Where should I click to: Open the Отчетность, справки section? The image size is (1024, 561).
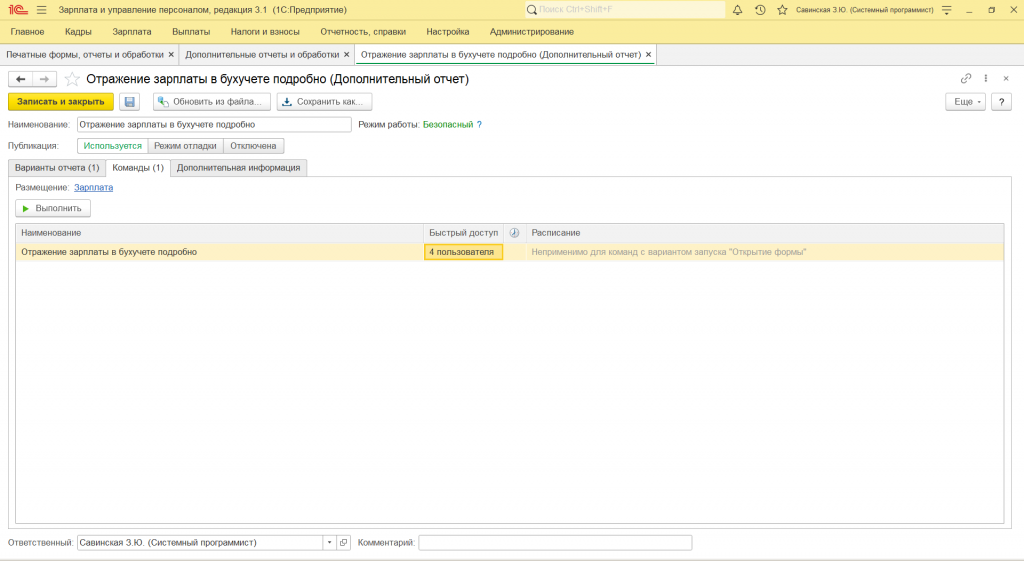click(363, 32)
